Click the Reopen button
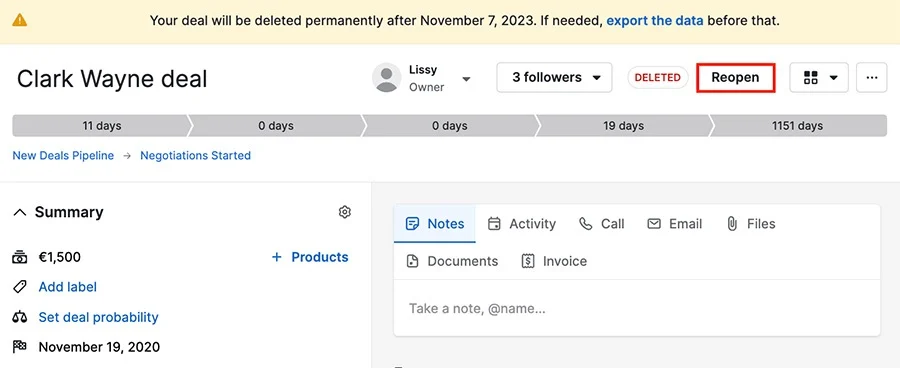Screen dimensions: 900x368 click(x=735, y=78)
